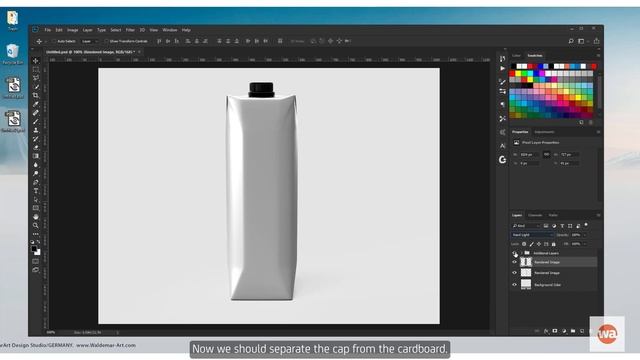This screenshot has height=360, width=640.
Task: Open the Auto-Select Layer dropdown
Action: click(x=90, y=41)
